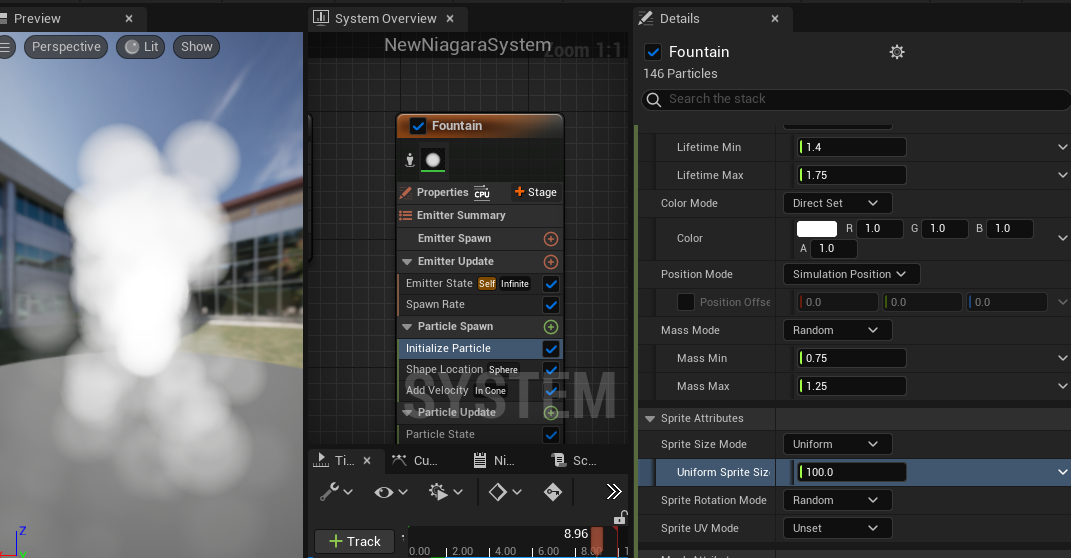The width and height of the screenshot is (1071, 558).
Task: Click the CPU sim target icon
Action: 482,193
